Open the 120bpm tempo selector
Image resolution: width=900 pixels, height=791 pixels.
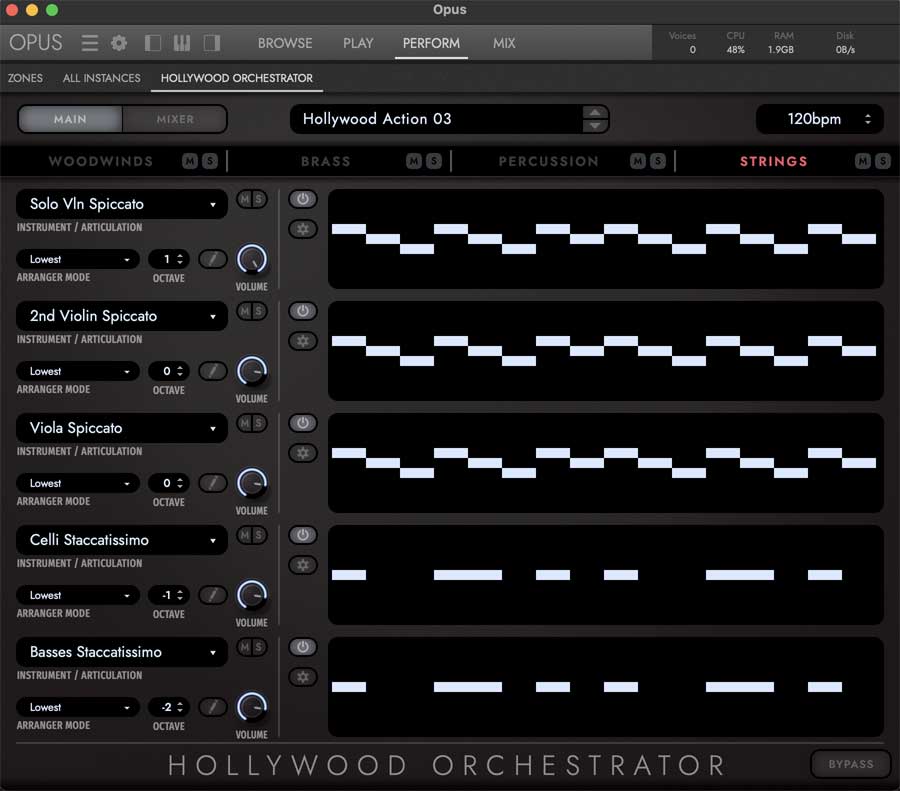tap(820, 119)
